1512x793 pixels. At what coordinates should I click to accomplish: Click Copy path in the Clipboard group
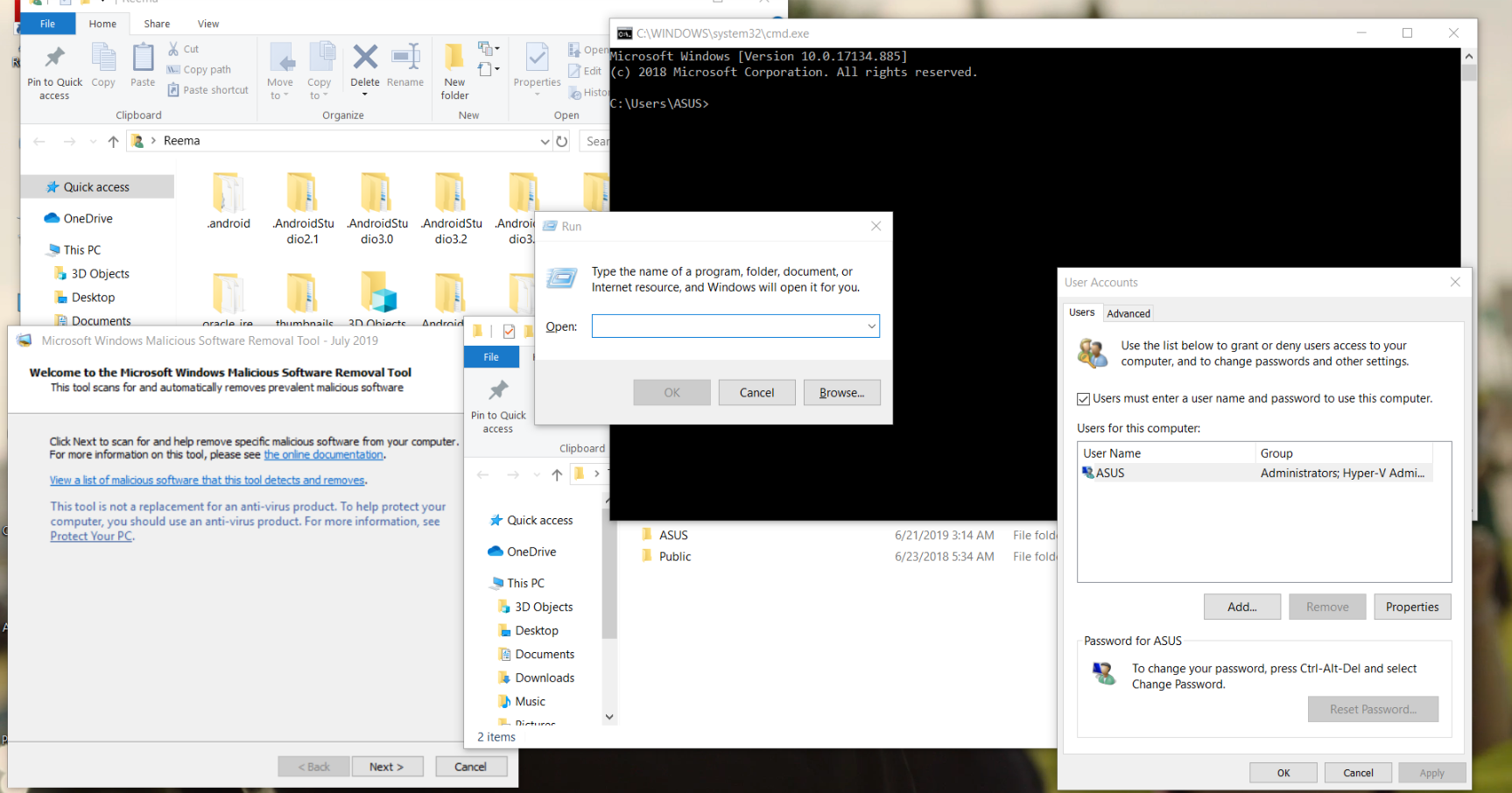point(200,69)
